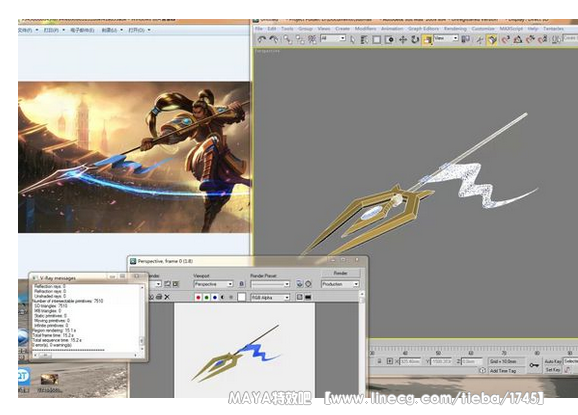Click the V-Ray messages vertical scrollbar
The height and width of the screenshot is (415, 578).
click(142, 317)
